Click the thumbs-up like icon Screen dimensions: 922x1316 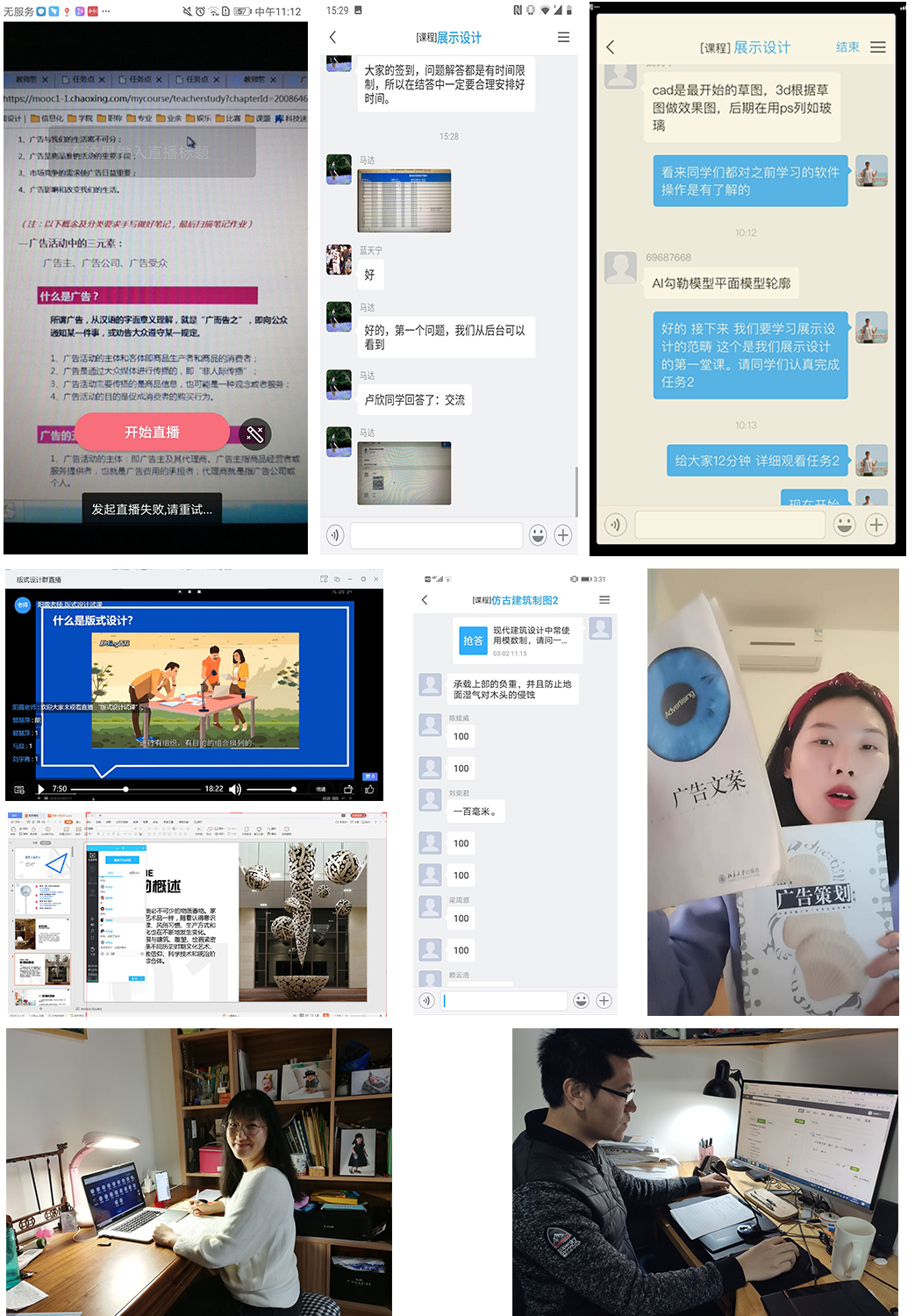(x=370, y=789)
